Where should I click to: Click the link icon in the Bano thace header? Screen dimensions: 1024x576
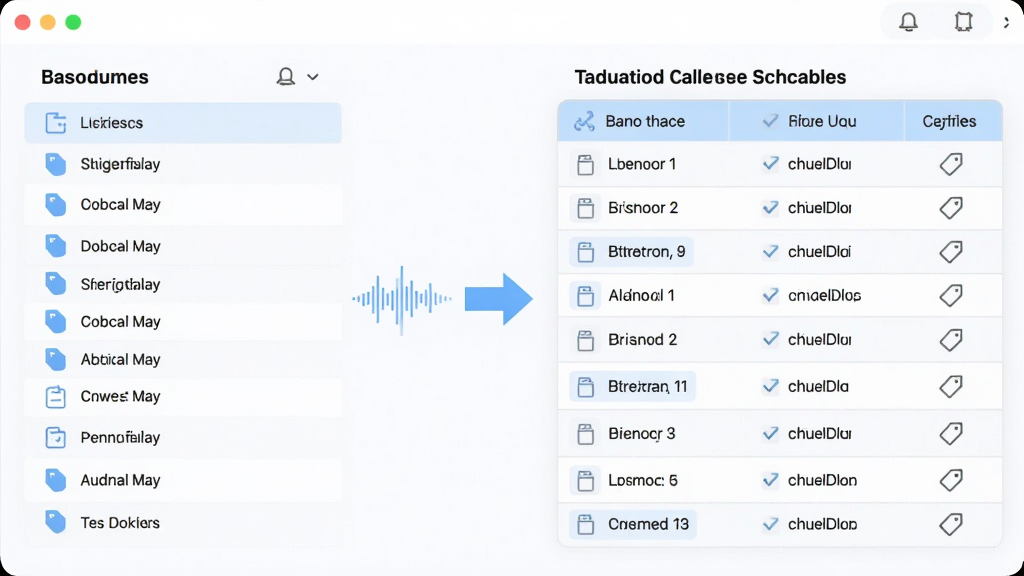click(584, 121)
